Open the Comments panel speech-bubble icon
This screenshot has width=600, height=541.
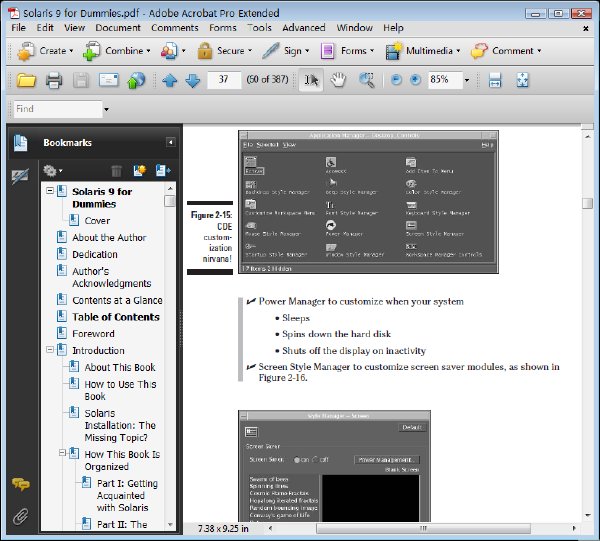[21, 484]
